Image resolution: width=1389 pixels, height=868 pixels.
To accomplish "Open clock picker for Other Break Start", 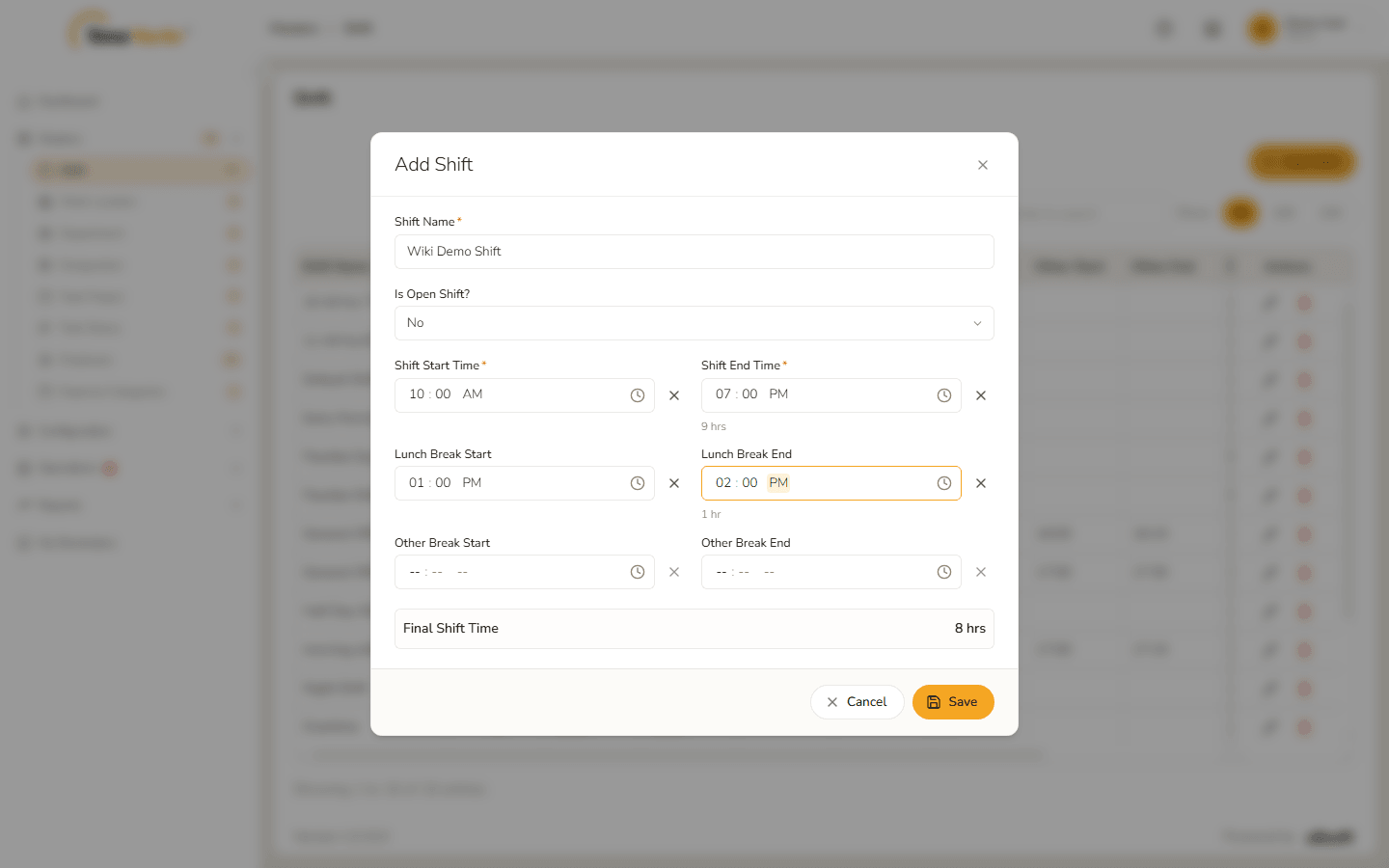I will click(x=638, y=572).
